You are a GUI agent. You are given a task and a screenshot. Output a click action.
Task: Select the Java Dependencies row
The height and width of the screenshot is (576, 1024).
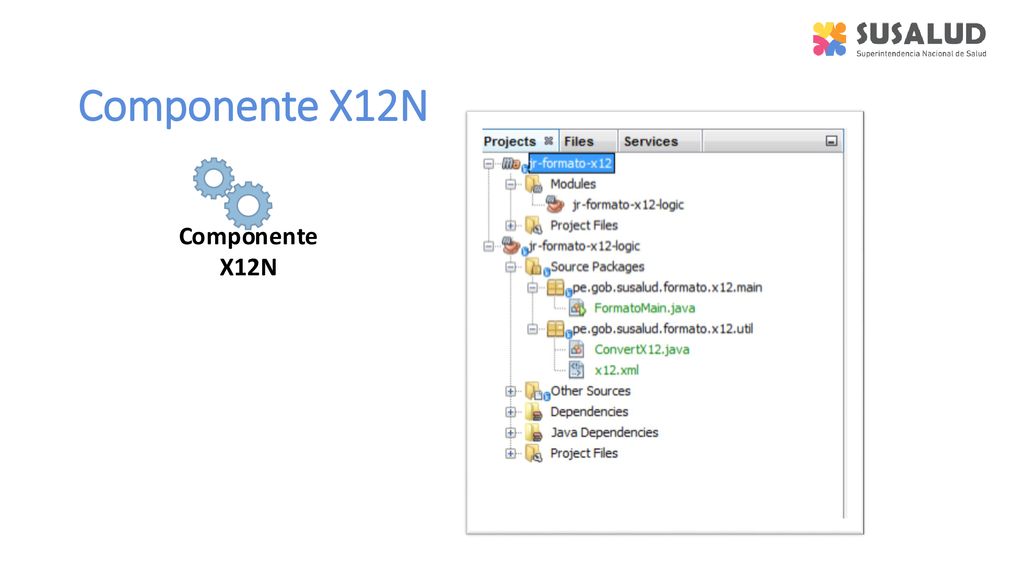click(604, 432)
